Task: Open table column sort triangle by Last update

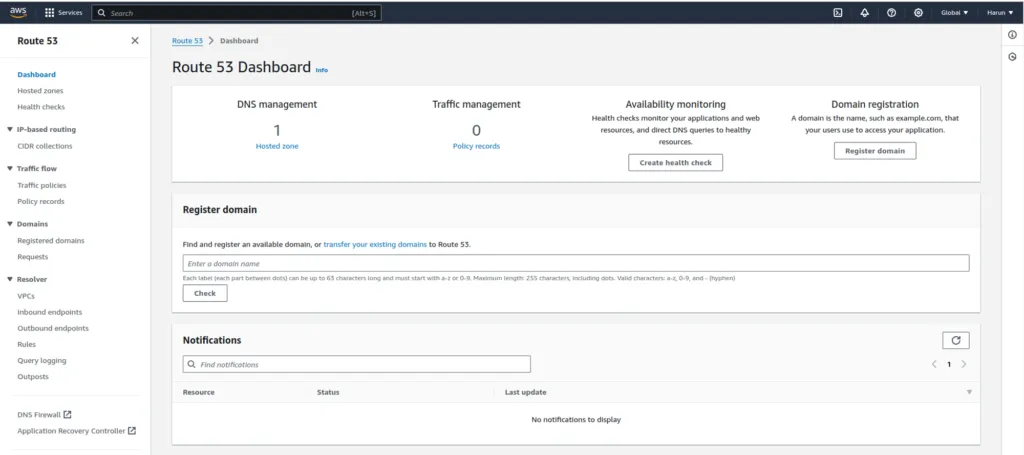Action: coord(969,392)
